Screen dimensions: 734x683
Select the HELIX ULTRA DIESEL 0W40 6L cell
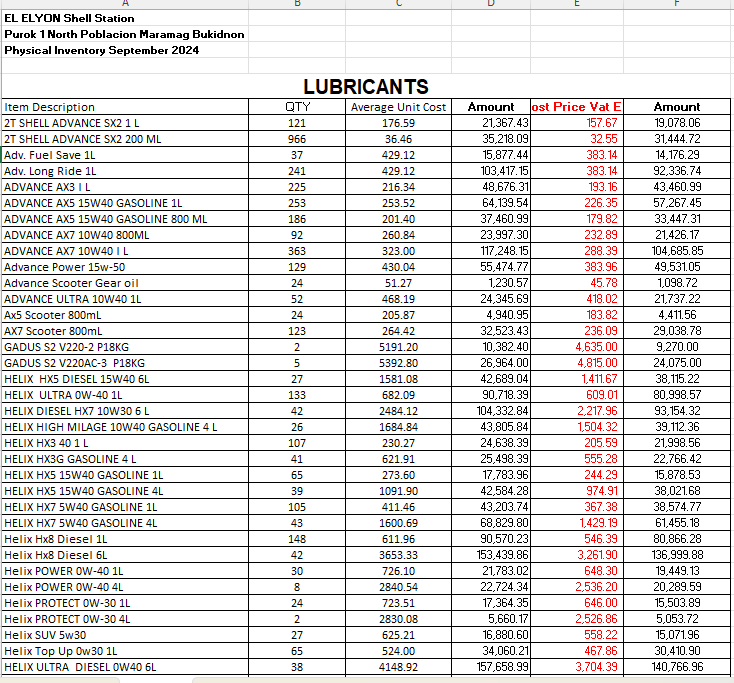[x=125, y=667]
